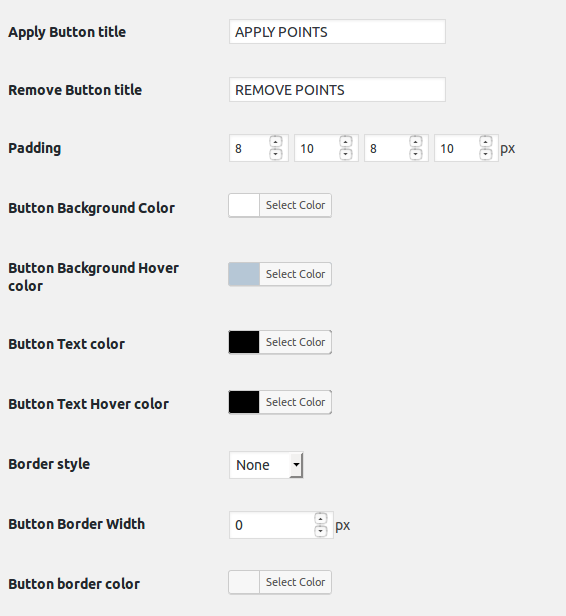Select Color for Button Background Hover color
Image resolution: width=566 pixels, height=616 pixels.
coord(295,274)
